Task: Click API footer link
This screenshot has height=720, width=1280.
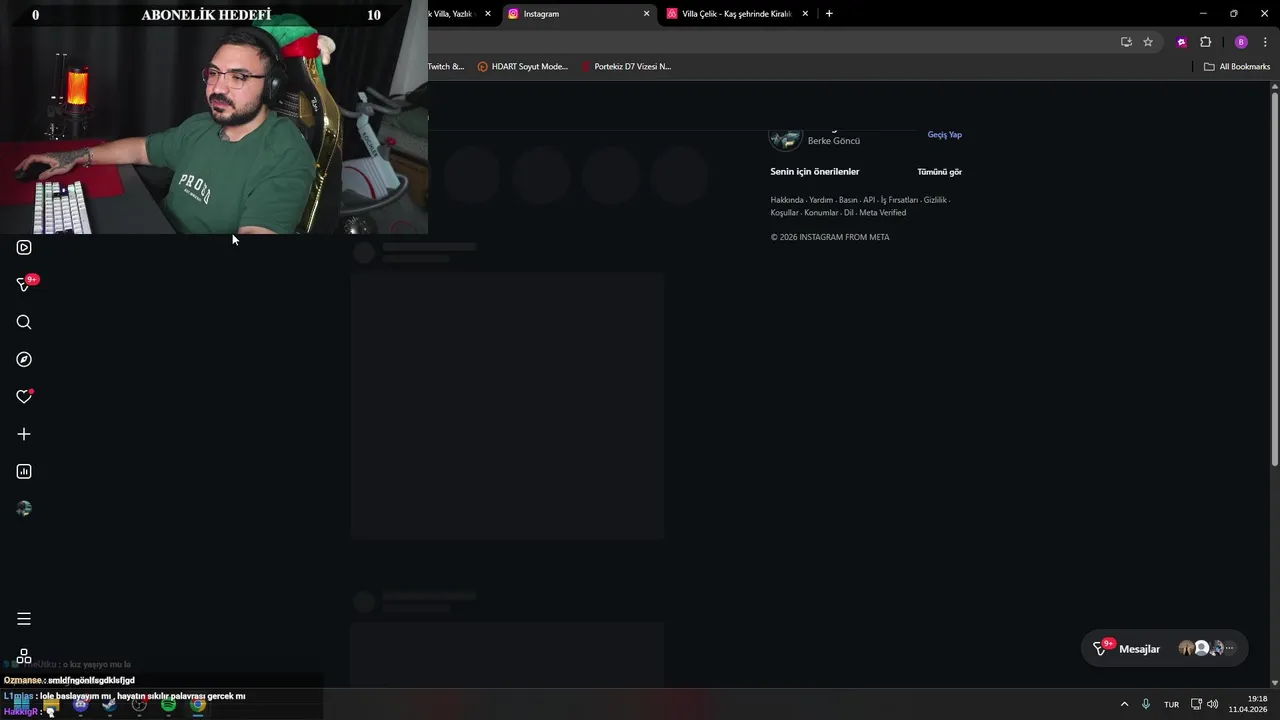Action: [x=869, y=200]
